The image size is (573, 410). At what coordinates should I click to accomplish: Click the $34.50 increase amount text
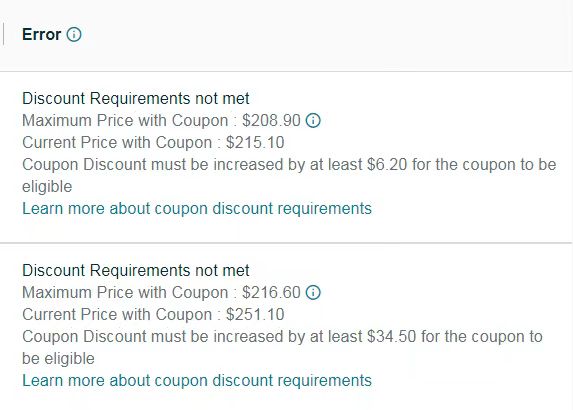click(x=391, y=337)
